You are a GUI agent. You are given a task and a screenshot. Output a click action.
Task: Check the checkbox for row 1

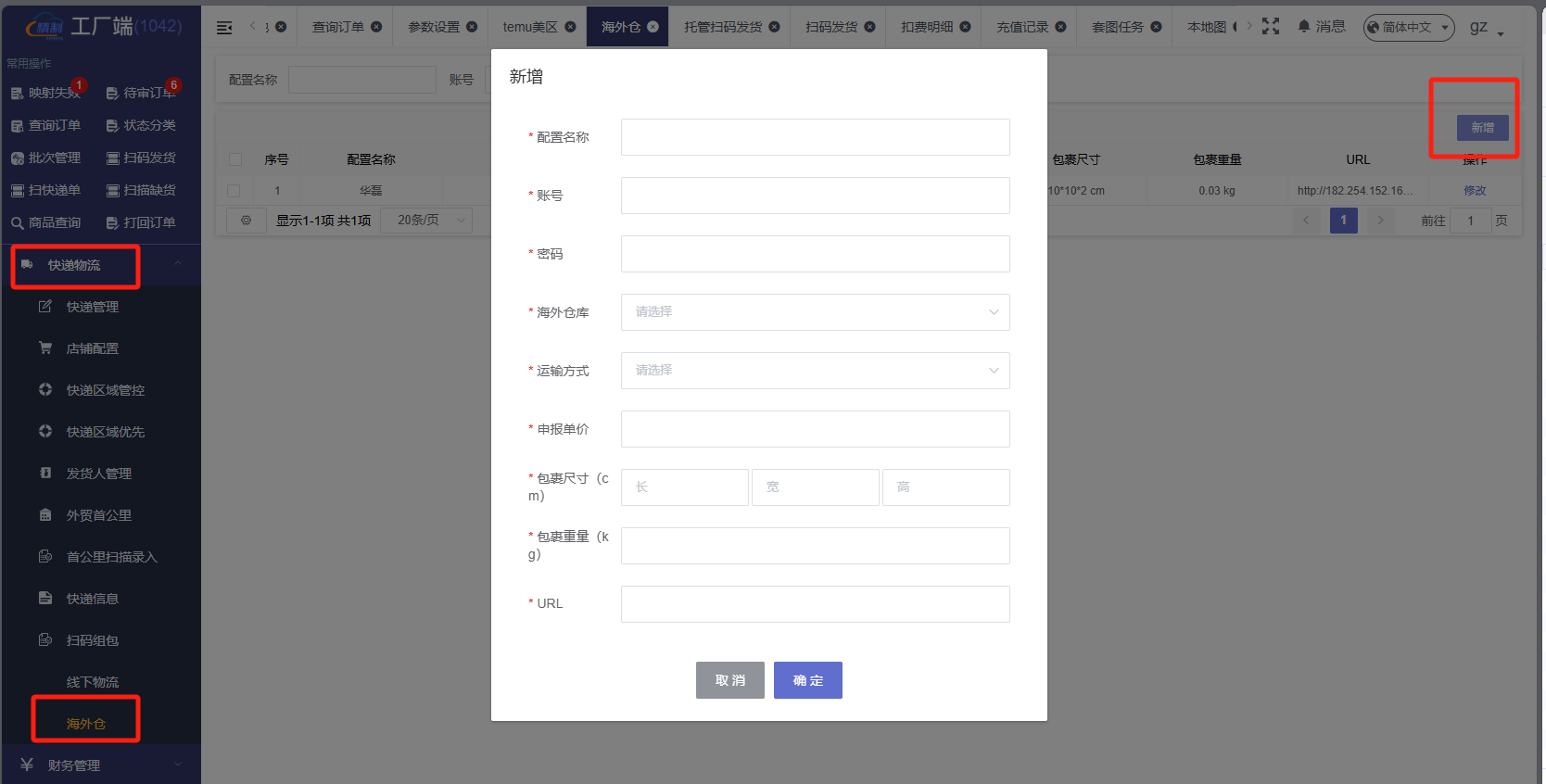pyautogui.click(x=234, y=191)
